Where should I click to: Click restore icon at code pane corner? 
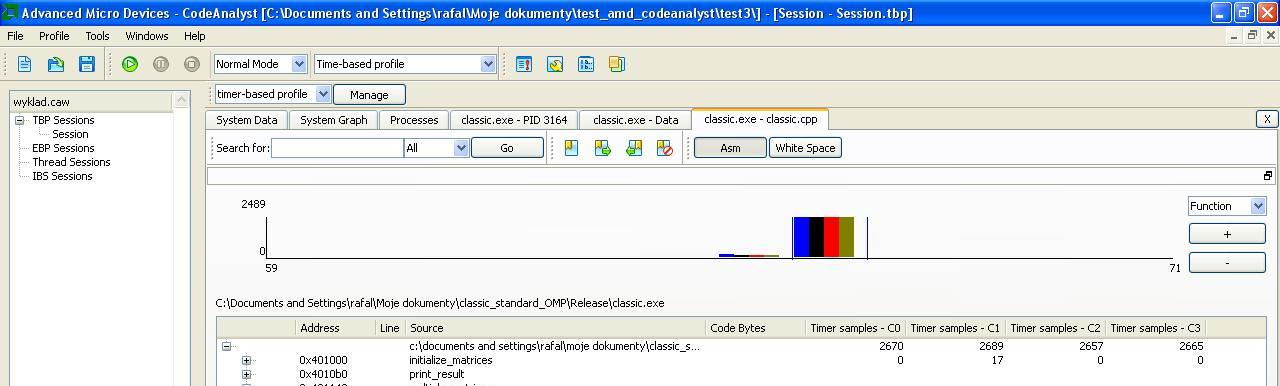coord(1268,176)
